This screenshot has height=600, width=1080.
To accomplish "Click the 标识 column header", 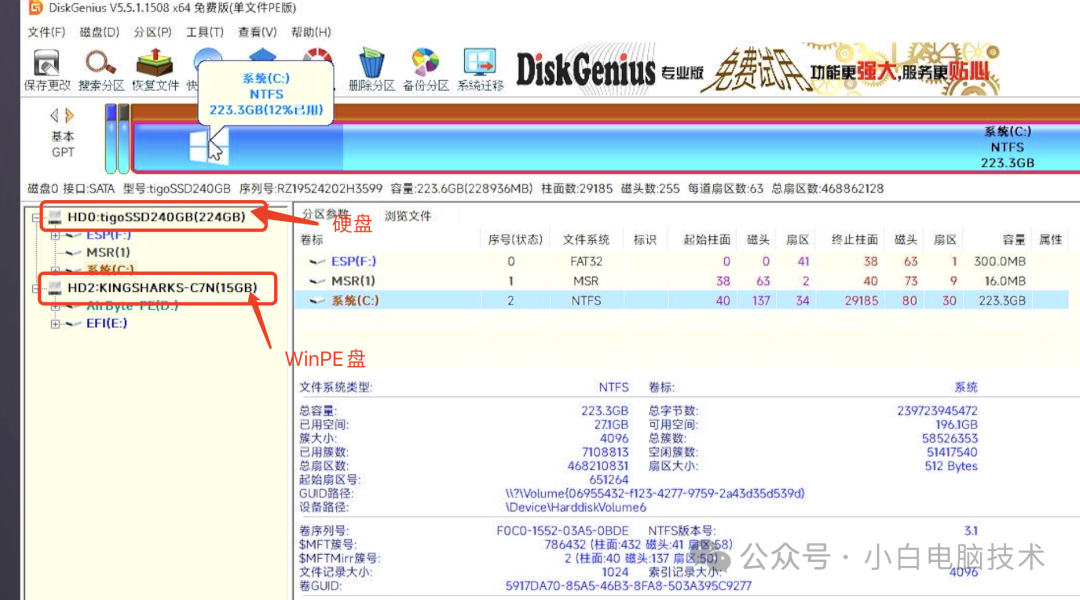I will [645, 239].
